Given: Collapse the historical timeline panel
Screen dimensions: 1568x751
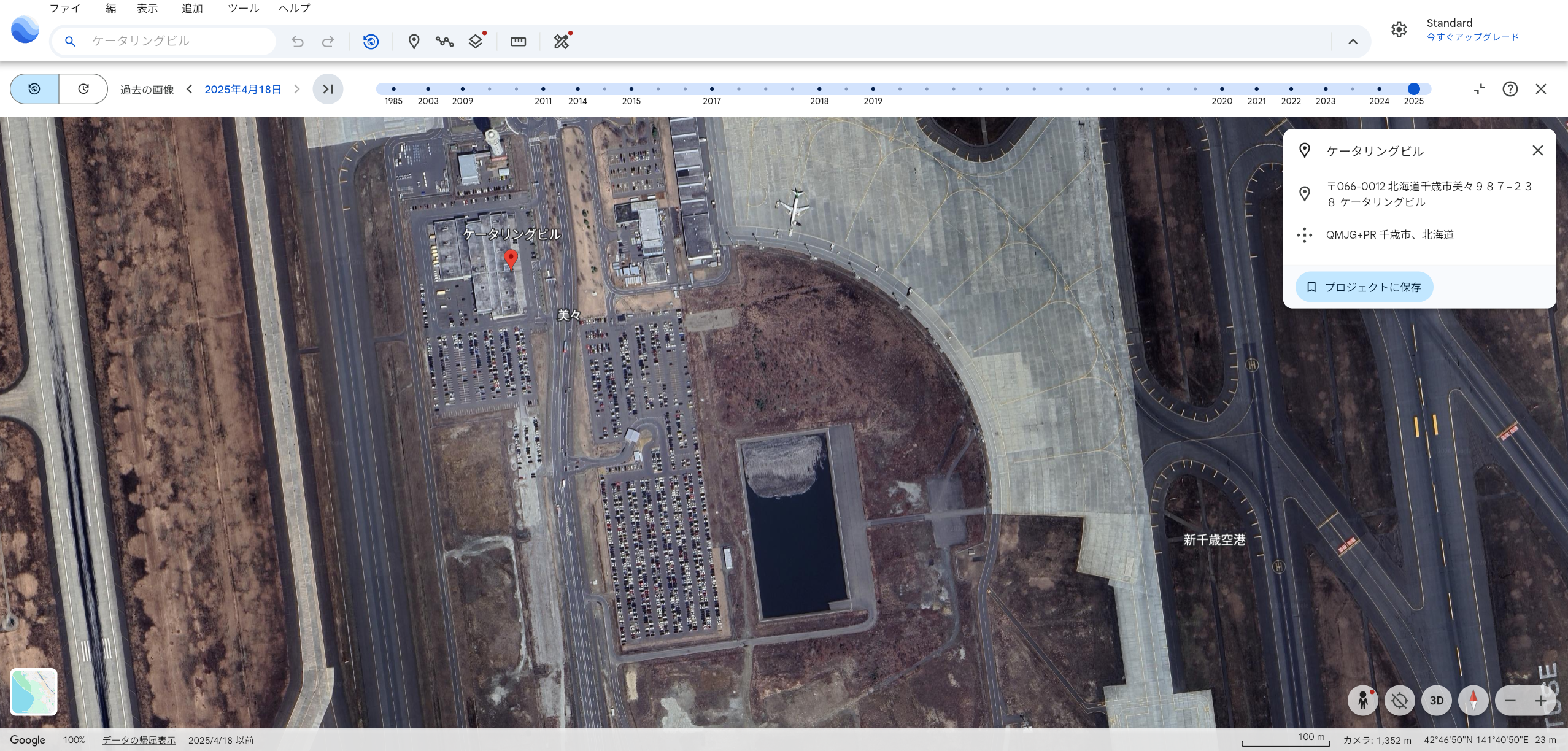Looking at the screenshot, I should (x=1480, y=89).
